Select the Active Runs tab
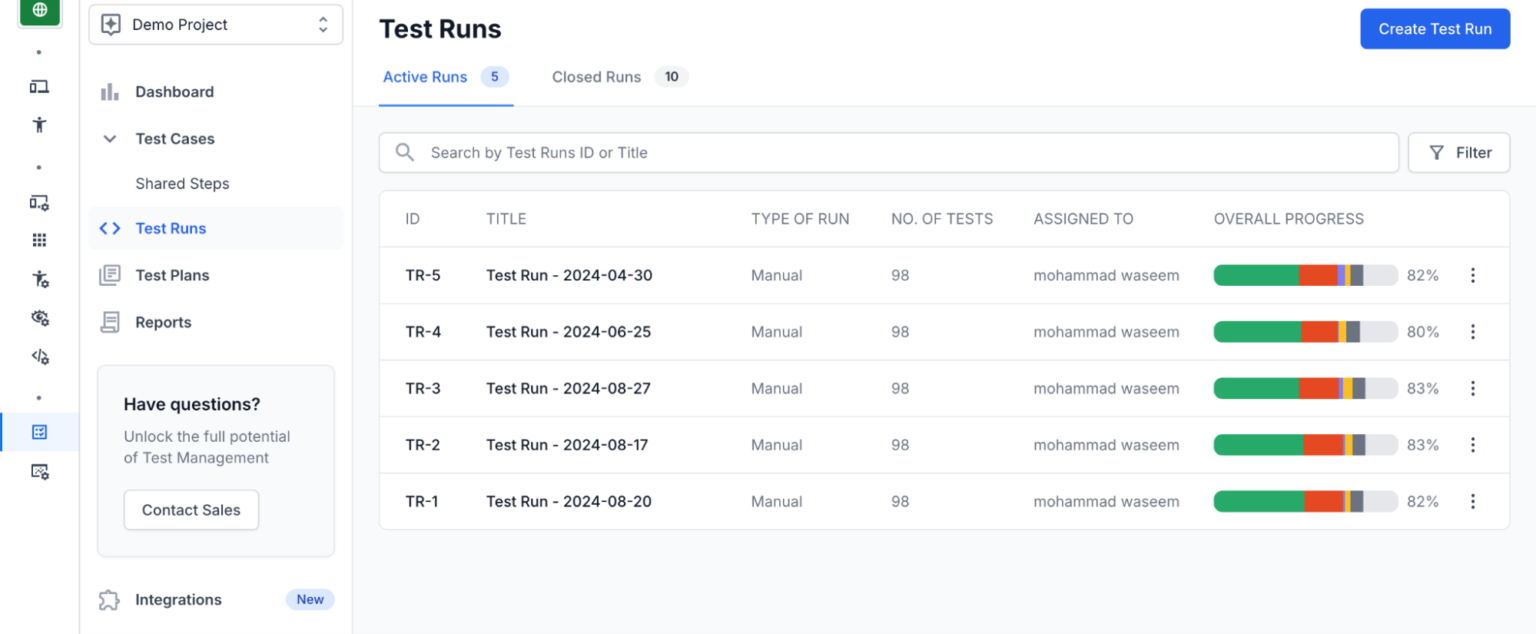1536x634 pixels. 424,77
